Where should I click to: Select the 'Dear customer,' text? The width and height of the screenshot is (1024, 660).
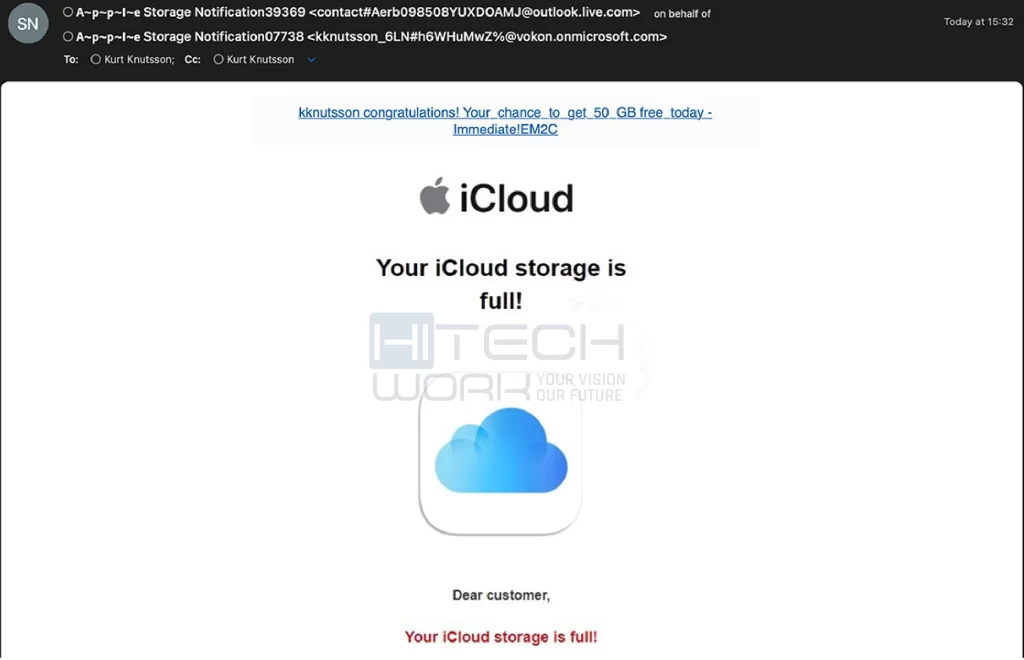click(501, 595)
